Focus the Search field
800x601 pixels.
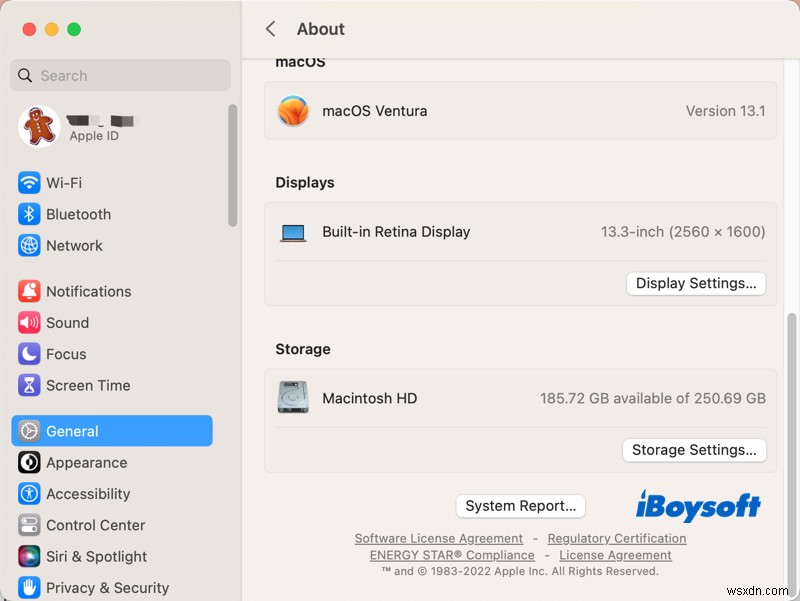[x=120, y=76]
